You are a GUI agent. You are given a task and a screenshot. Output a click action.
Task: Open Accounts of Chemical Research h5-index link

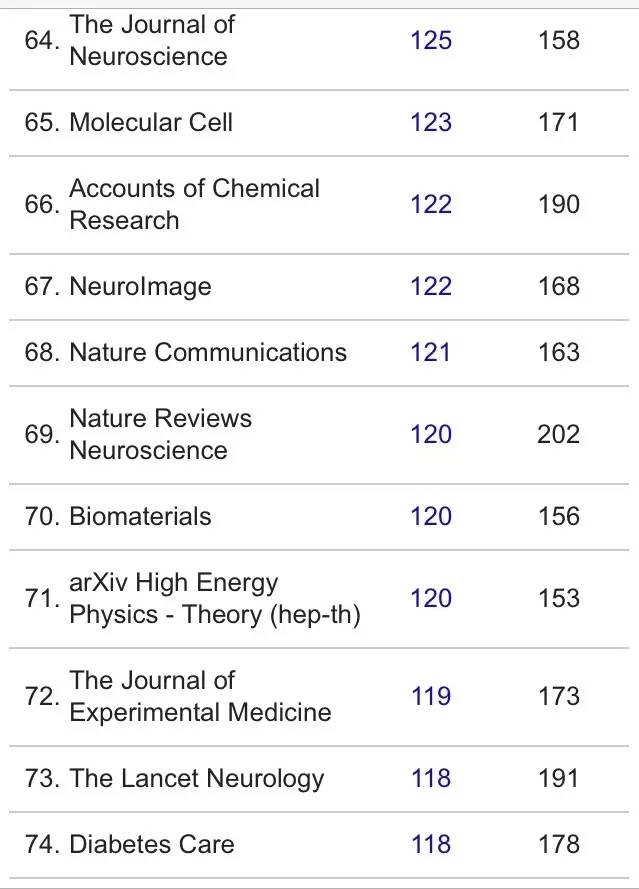point(431,205)
